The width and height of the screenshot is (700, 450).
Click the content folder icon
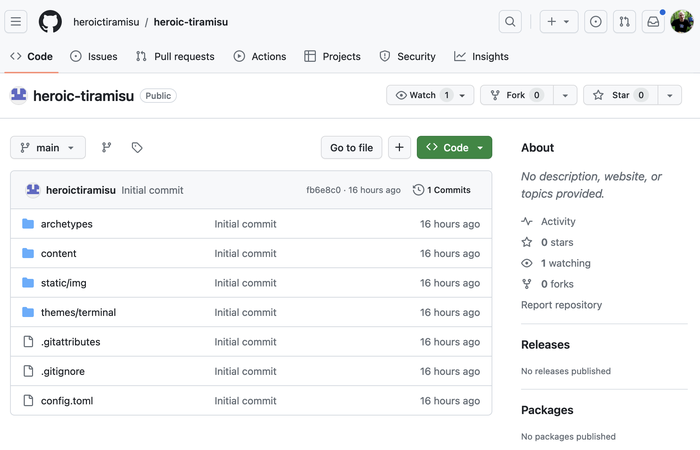pos(28,253)
